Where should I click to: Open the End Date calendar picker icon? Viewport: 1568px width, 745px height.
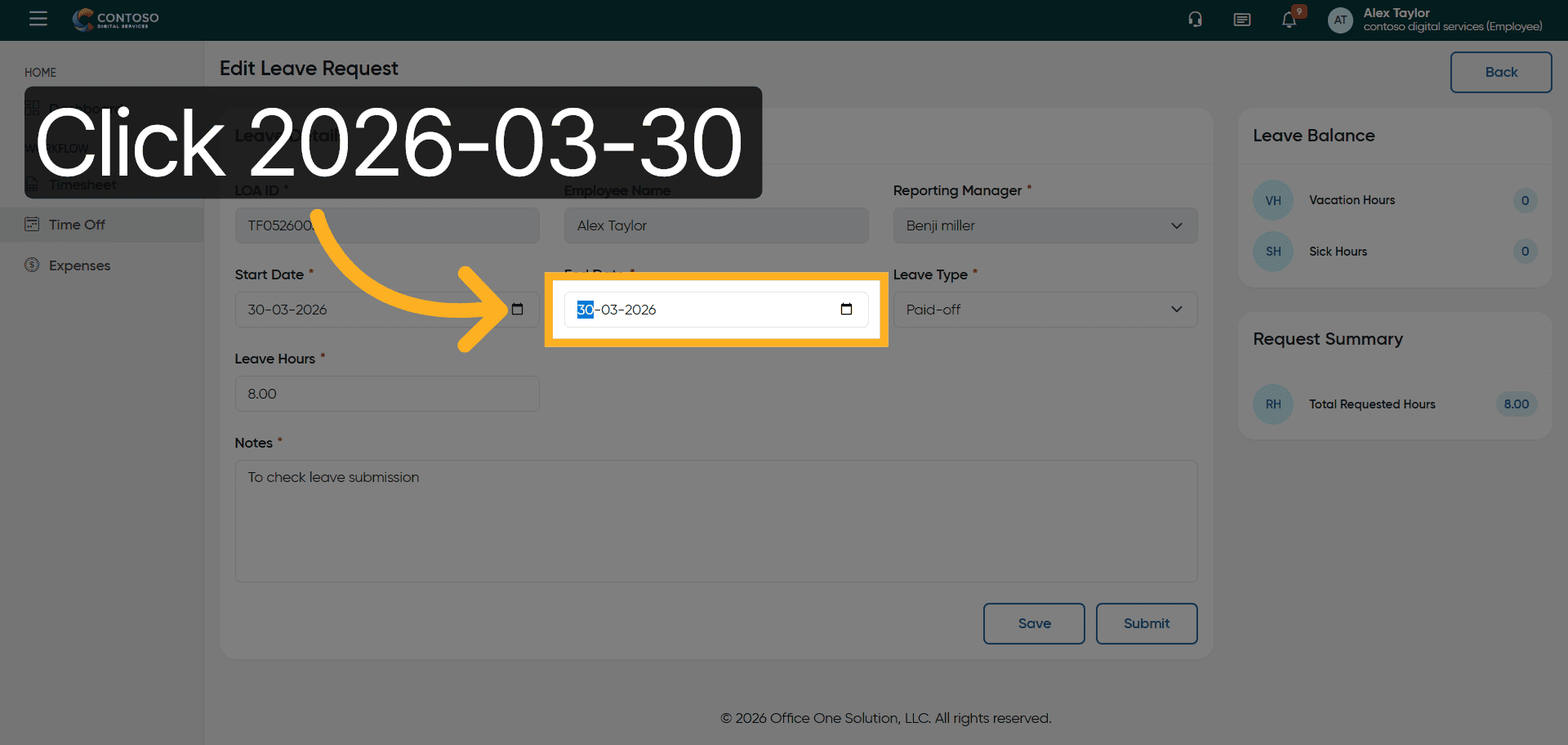846,310
